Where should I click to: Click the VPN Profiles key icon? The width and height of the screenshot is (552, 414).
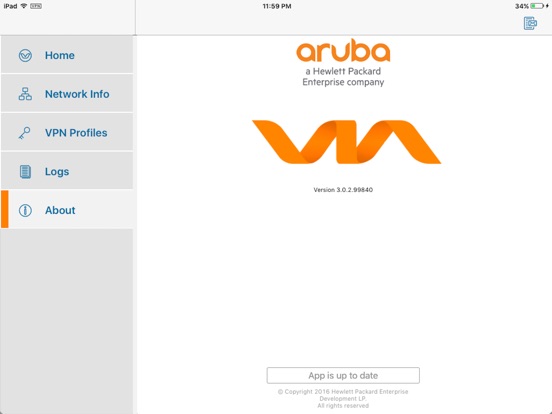click(25, 133)
